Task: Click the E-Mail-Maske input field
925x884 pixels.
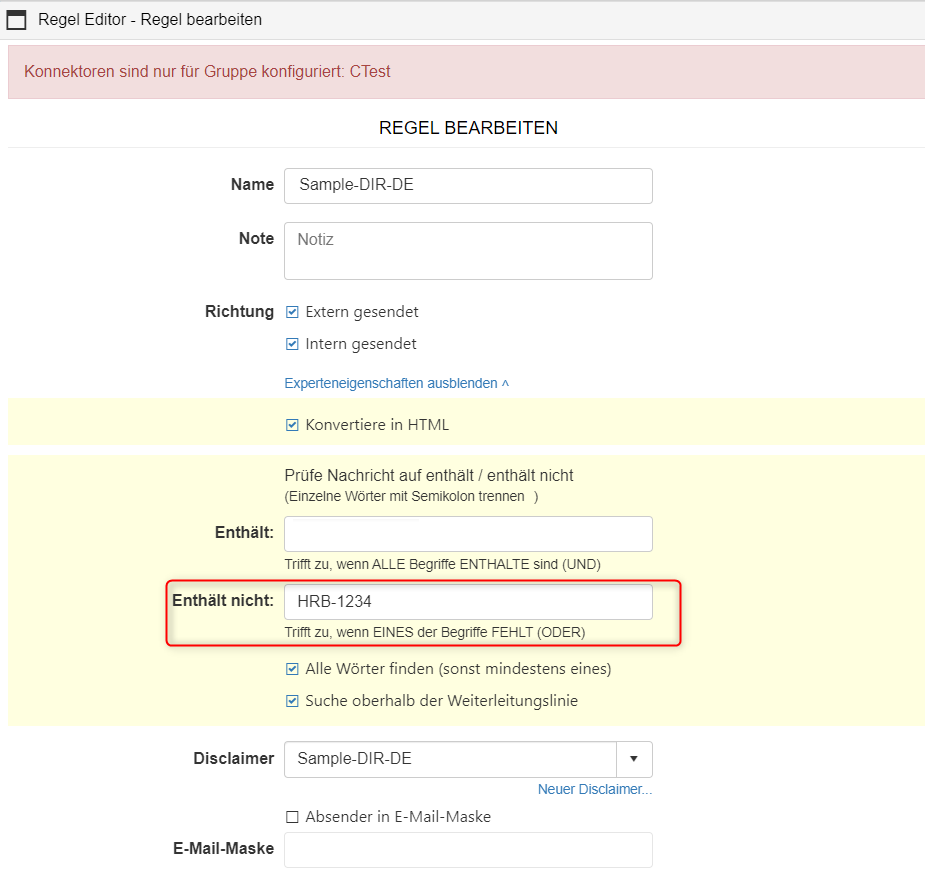Action: click(468, 849)
